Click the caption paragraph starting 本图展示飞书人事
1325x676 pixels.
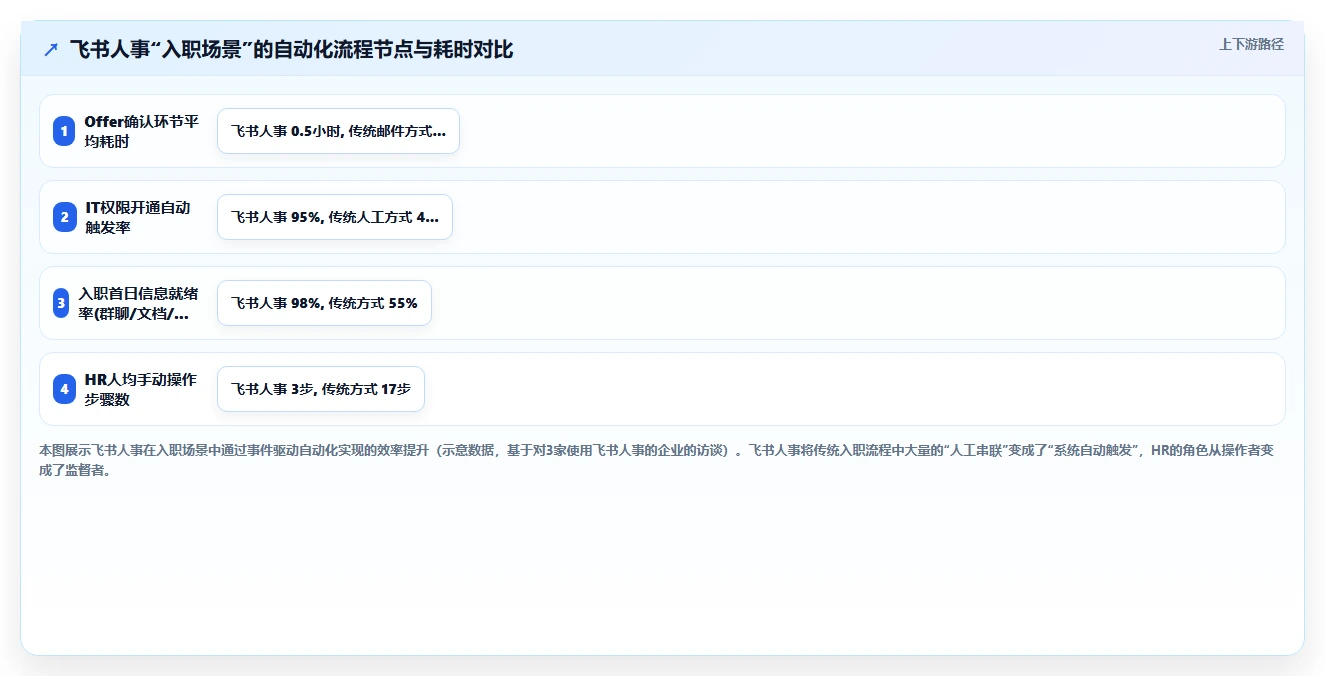pyautogui.click(x=657, y=461)
